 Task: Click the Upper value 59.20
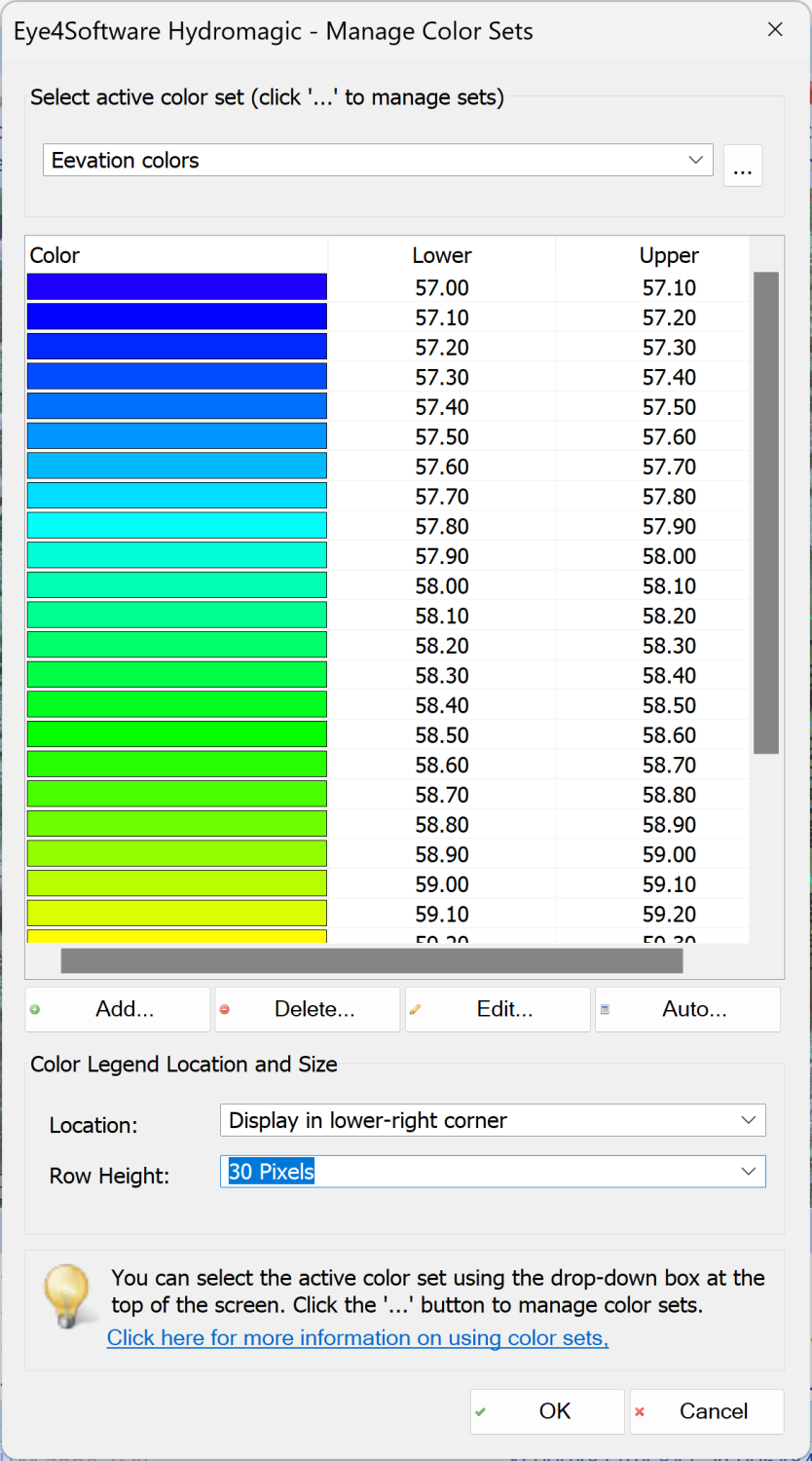coord(669,914)
